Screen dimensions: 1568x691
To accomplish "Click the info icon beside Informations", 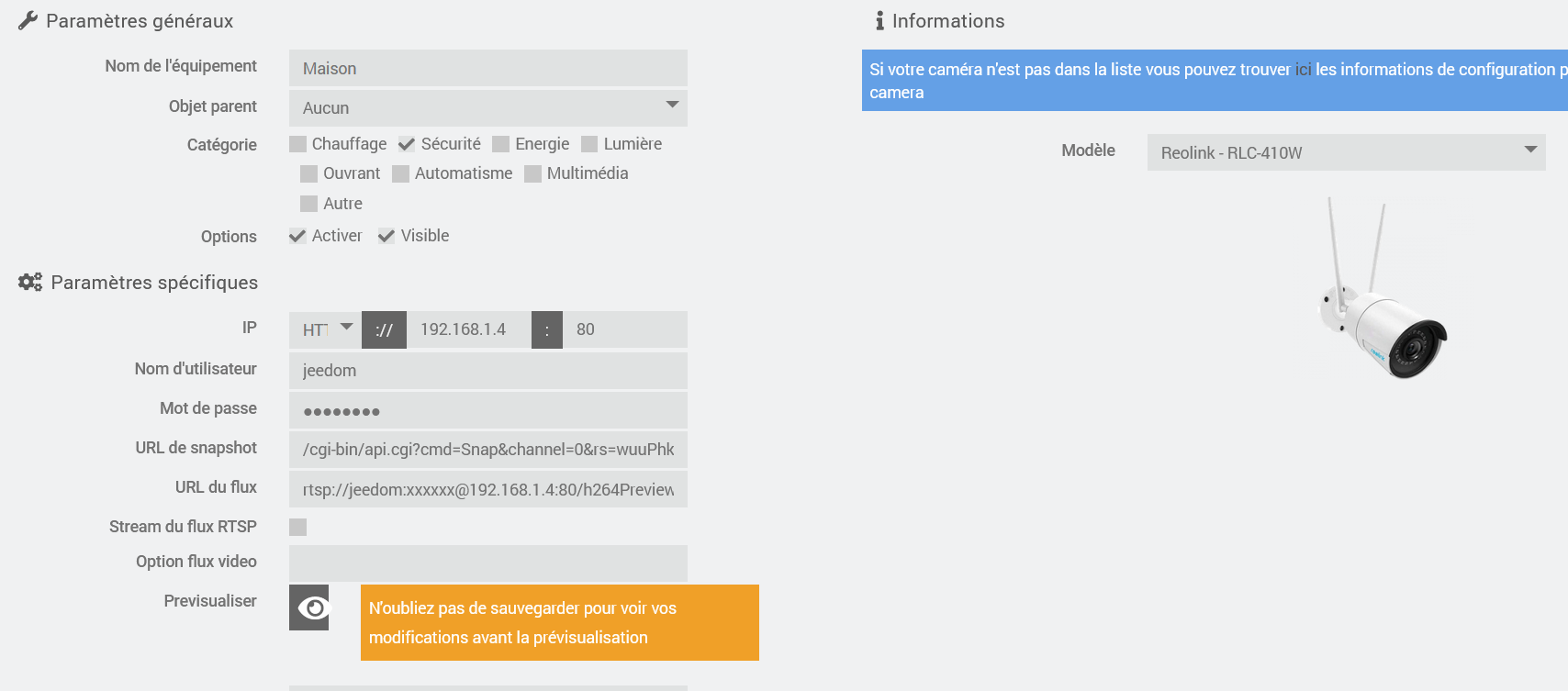I will 879,20.
